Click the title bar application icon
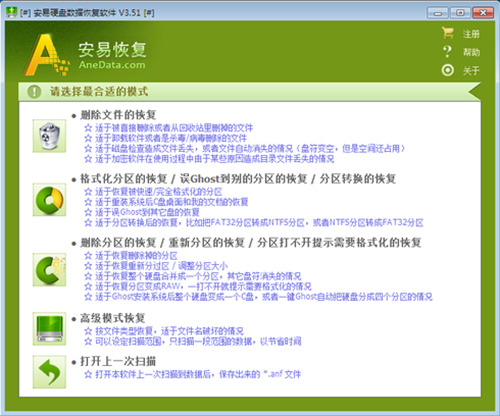The height and width of the screenshot is (416, 500). pyautogui.click(x=12, y=12)
